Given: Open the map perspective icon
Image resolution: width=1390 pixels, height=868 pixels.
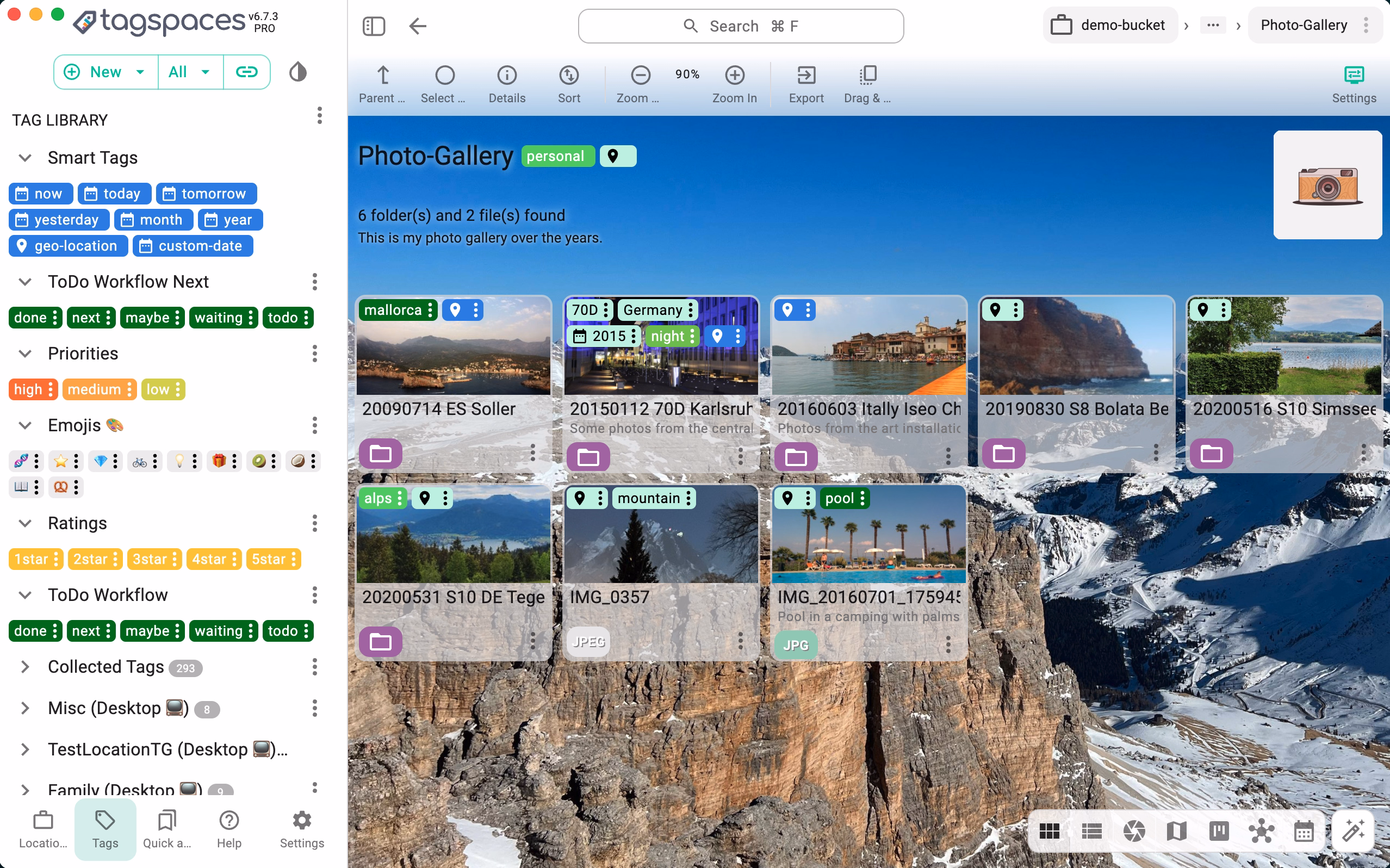Looking at the screenshot, I should (x=1177, y=830).
